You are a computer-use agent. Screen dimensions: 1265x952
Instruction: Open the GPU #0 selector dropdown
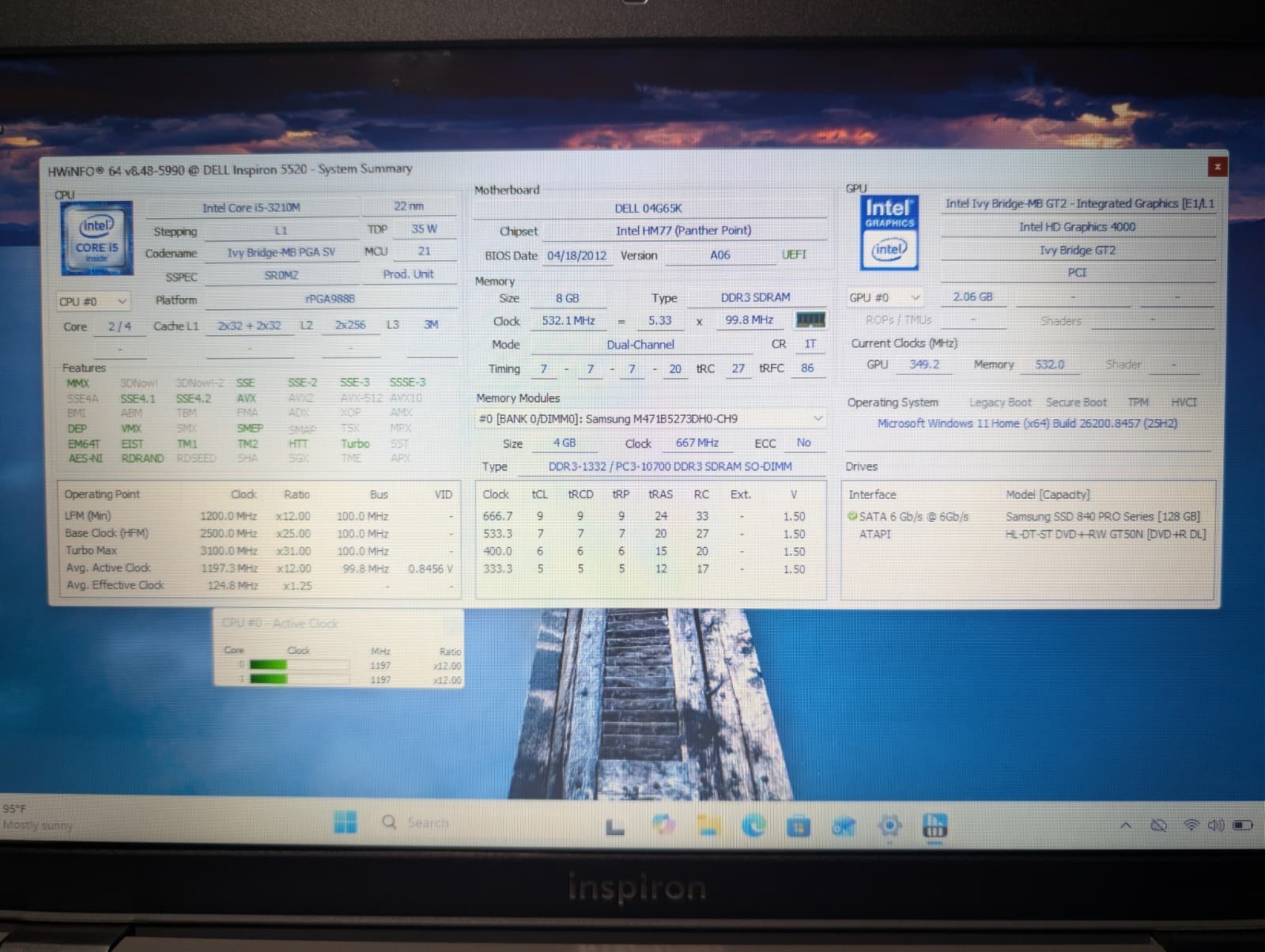coord(885,297)
